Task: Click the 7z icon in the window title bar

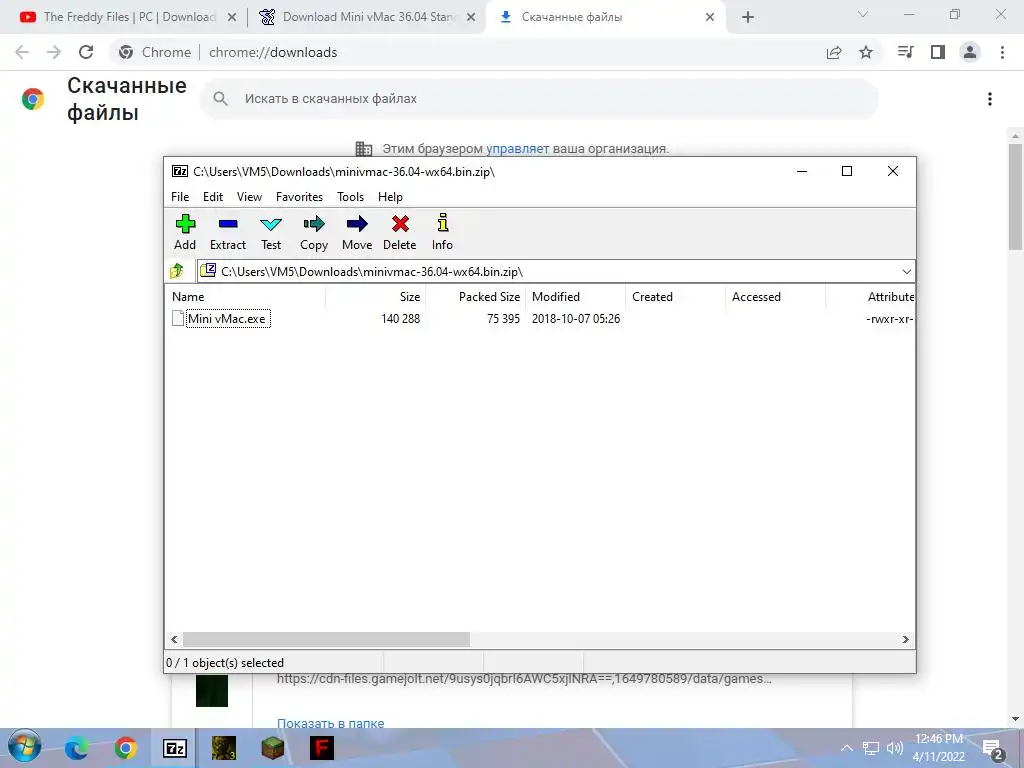Action: click(x=180, y=171)
